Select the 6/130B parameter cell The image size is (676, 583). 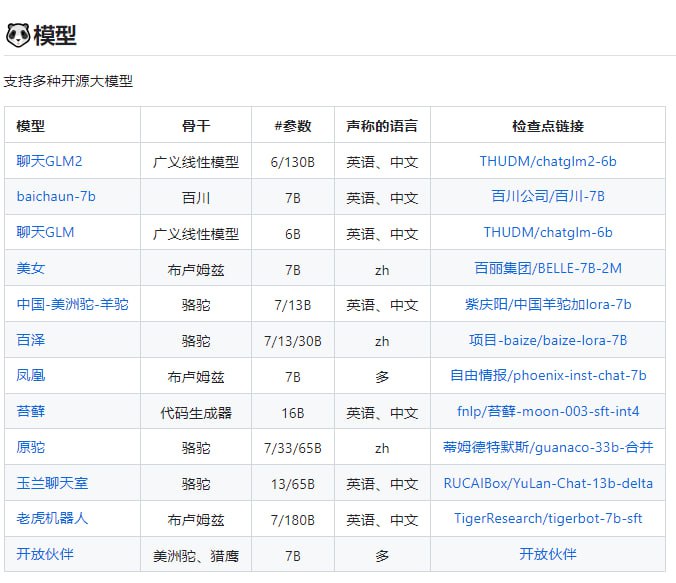tap(293, 162)
